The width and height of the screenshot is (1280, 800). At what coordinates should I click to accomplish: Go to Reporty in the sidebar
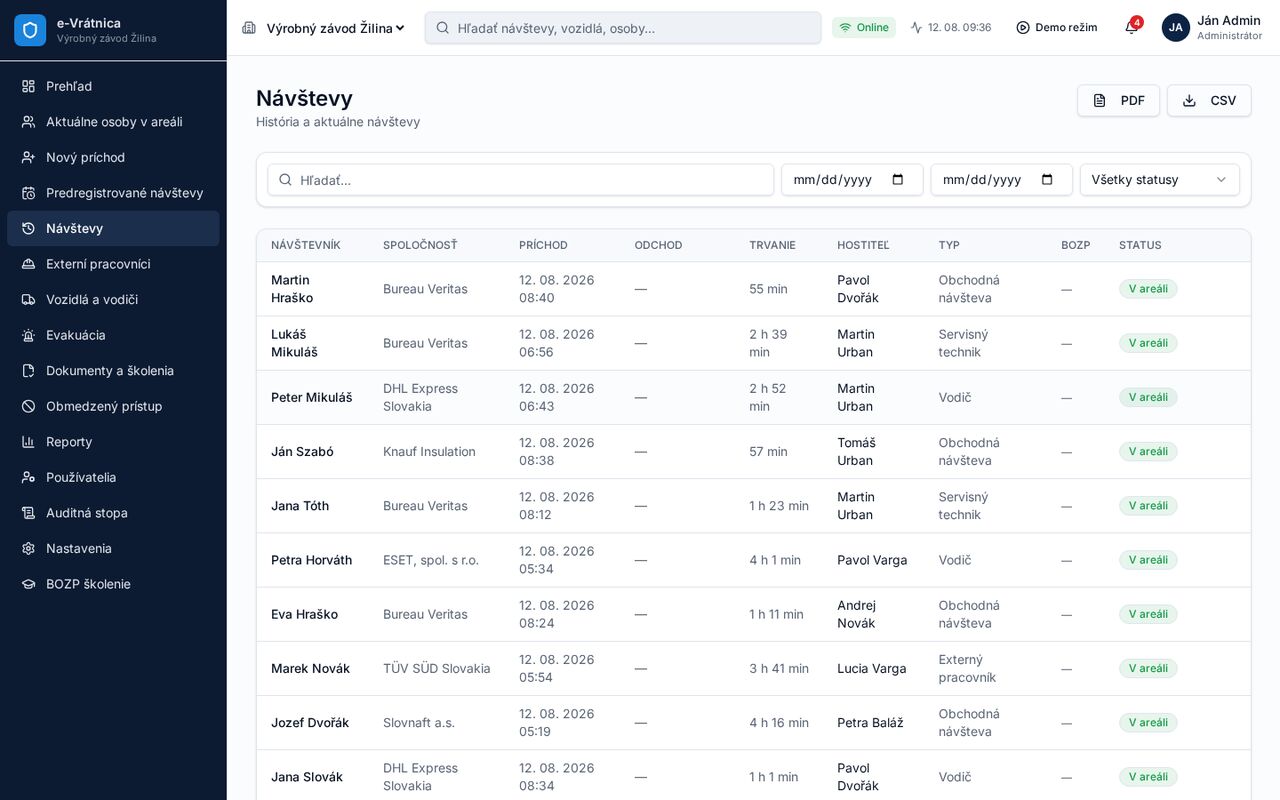coord(113,442)
